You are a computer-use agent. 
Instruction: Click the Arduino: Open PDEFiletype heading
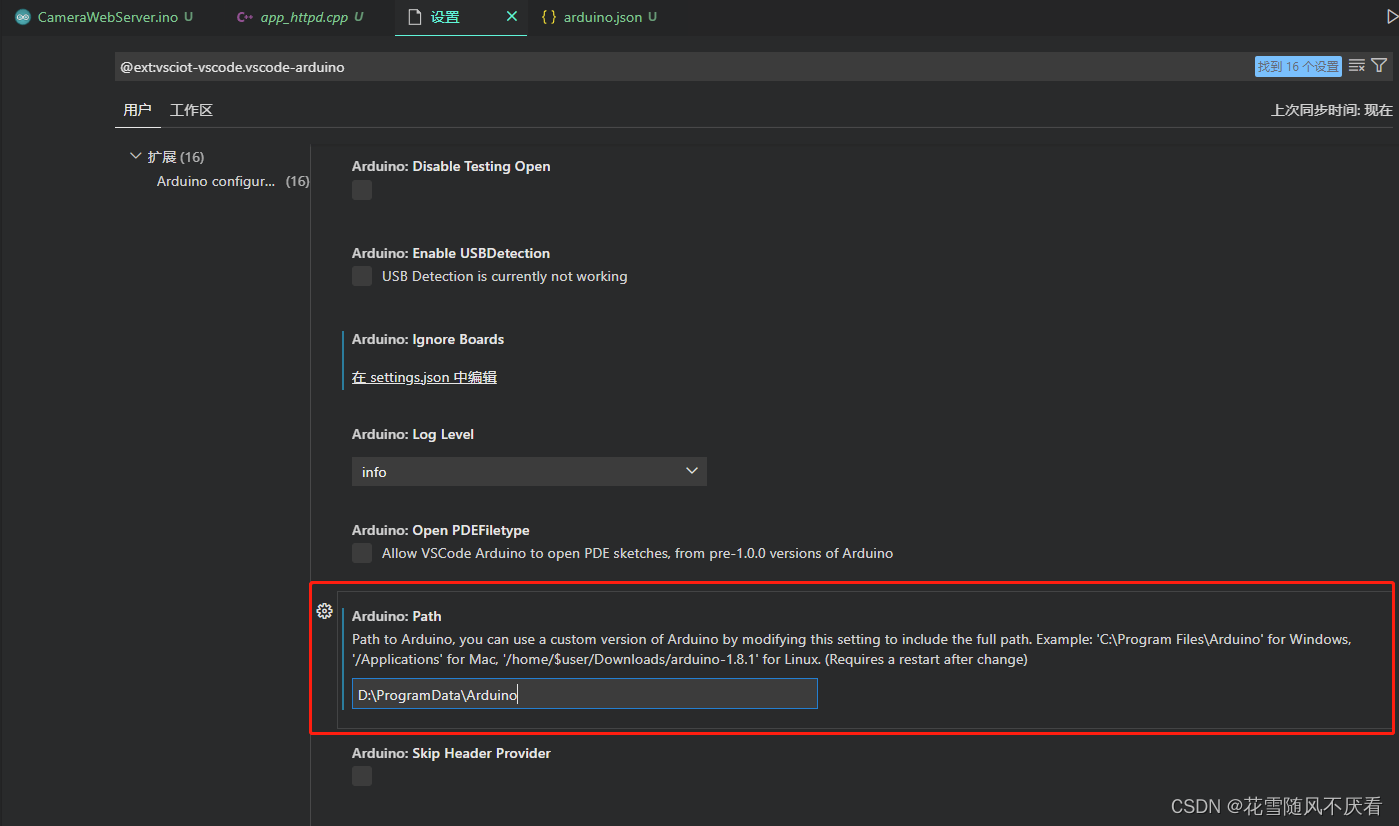pyautogui.click(x=441, y=530)
